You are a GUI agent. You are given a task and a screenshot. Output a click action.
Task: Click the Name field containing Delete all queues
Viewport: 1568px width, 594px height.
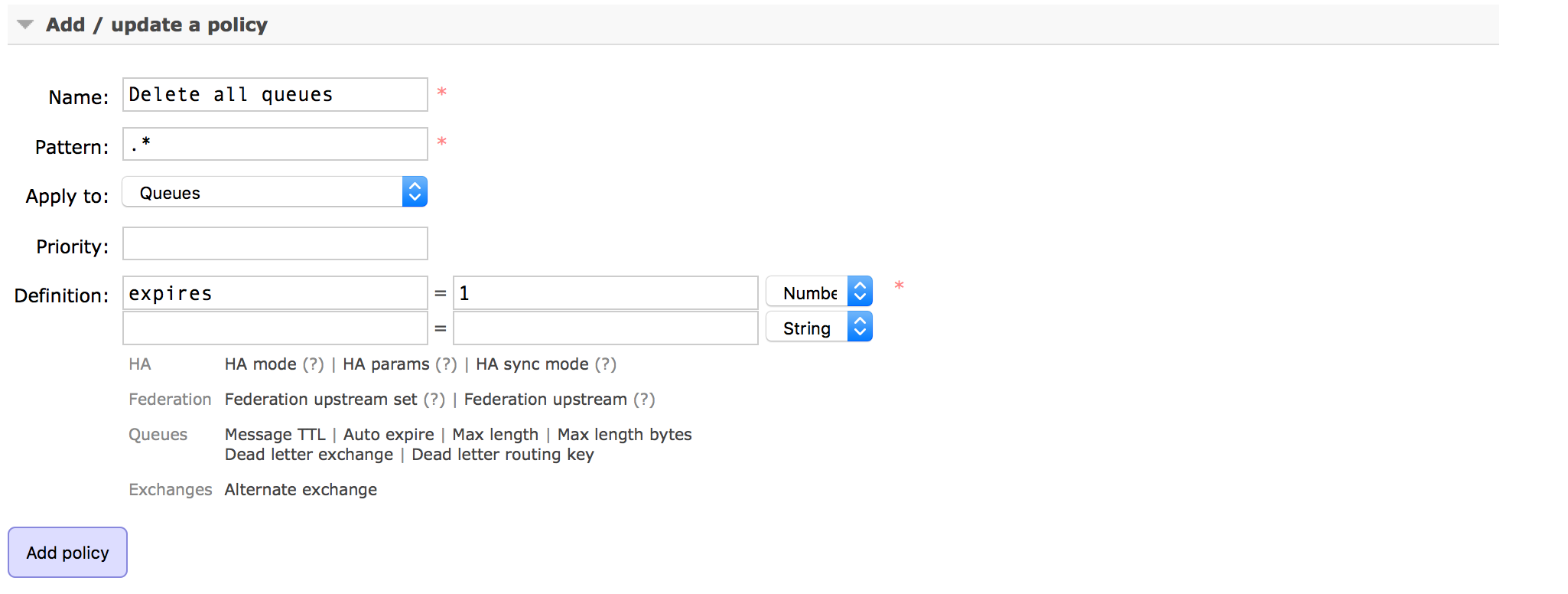[x=275, y=94]
